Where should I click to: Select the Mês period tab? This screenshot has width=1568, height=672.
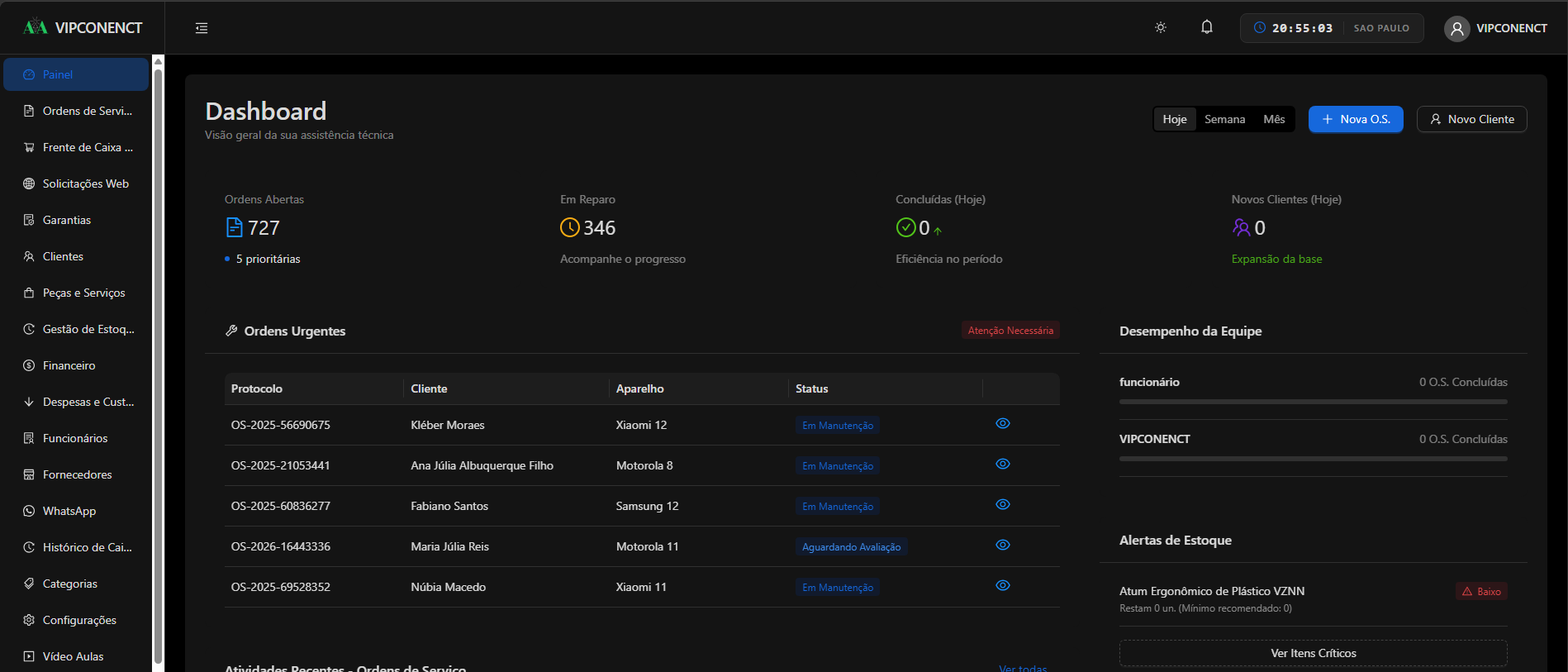pyautogui.click(x=1274, y=119)
